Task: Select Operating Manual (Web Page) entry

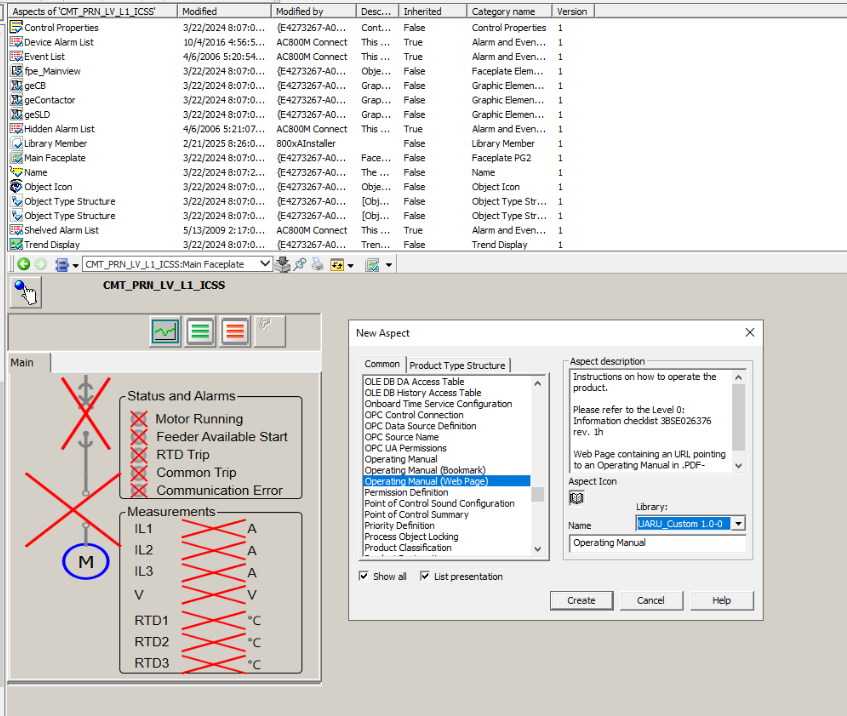Action: pos(447,481)
